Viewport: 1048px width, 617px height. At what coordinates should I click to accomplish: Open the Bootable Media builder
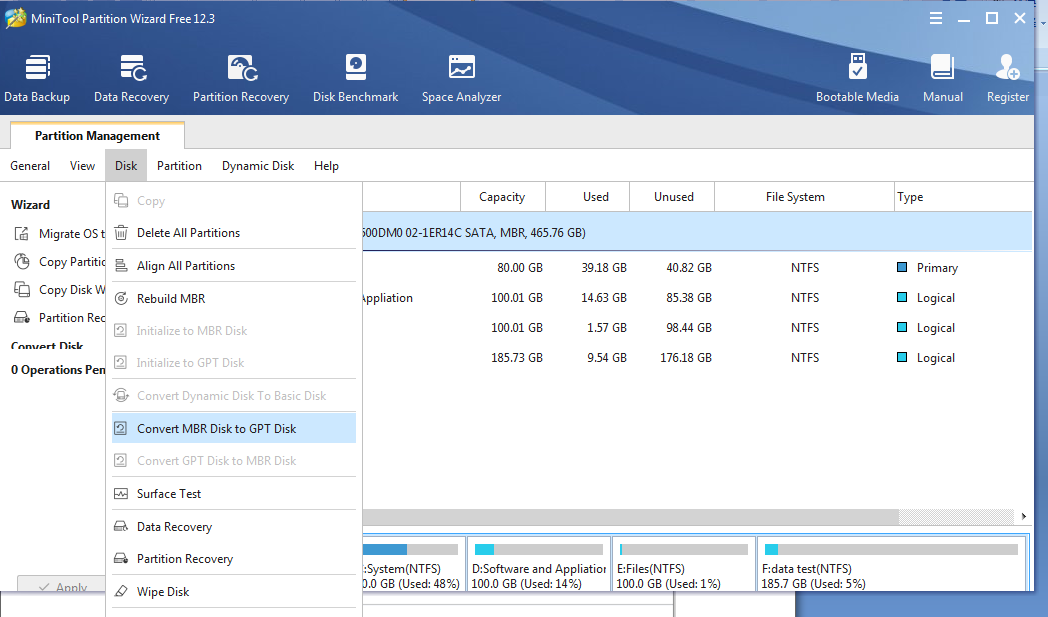tap(858, 68)
